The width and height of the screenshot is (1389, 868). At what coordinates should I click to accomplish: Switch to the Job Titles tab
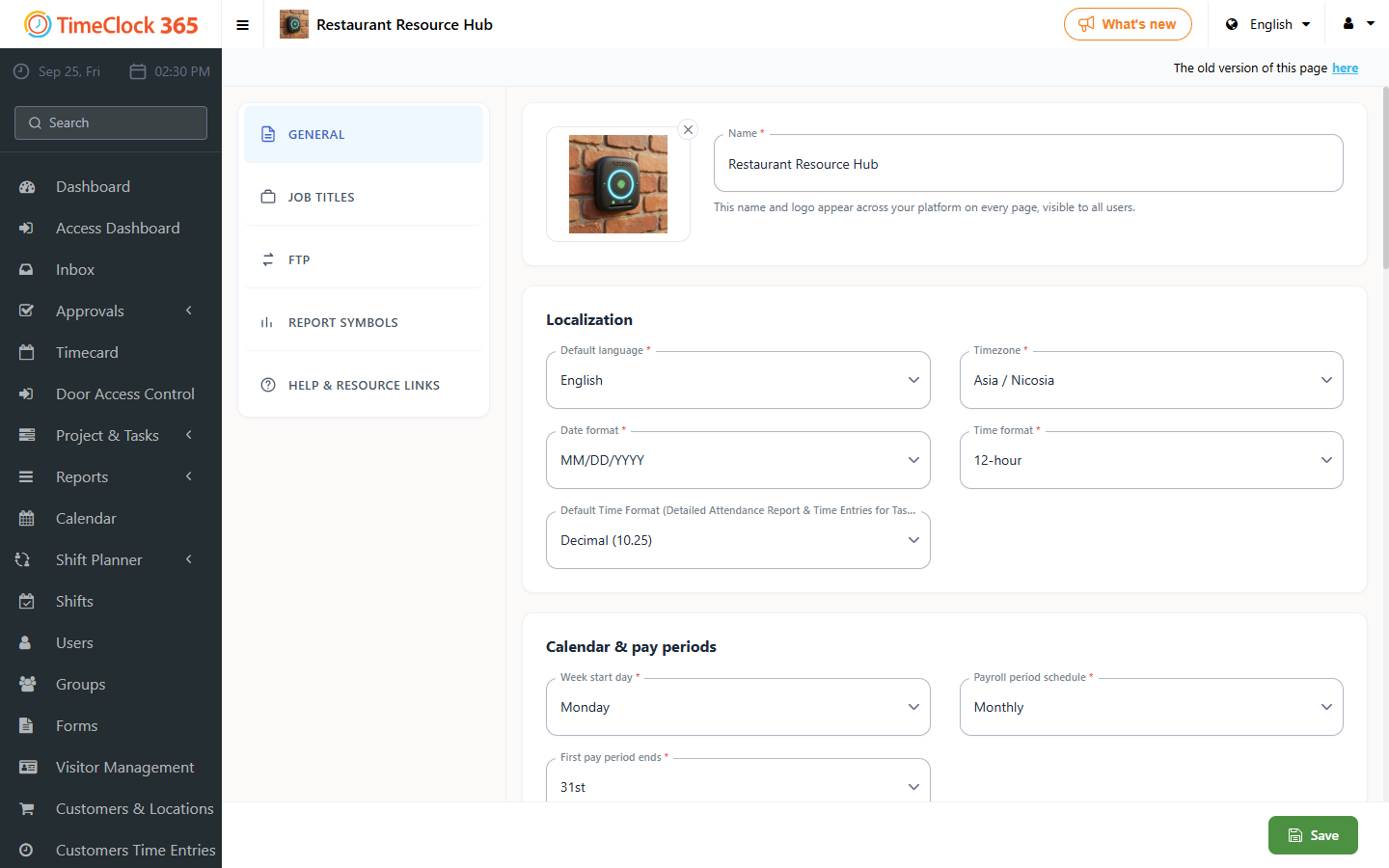click(364, 197)
